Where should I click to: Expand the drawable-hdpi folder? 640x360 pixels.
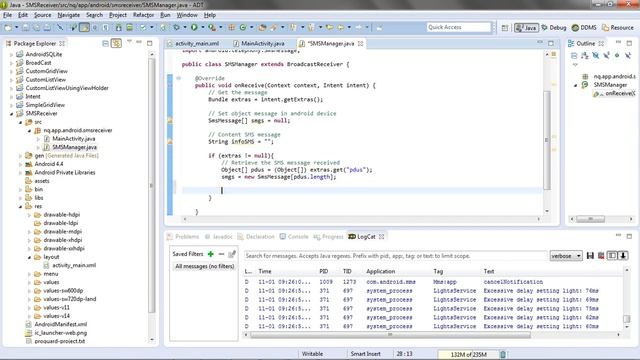(29, 215)
